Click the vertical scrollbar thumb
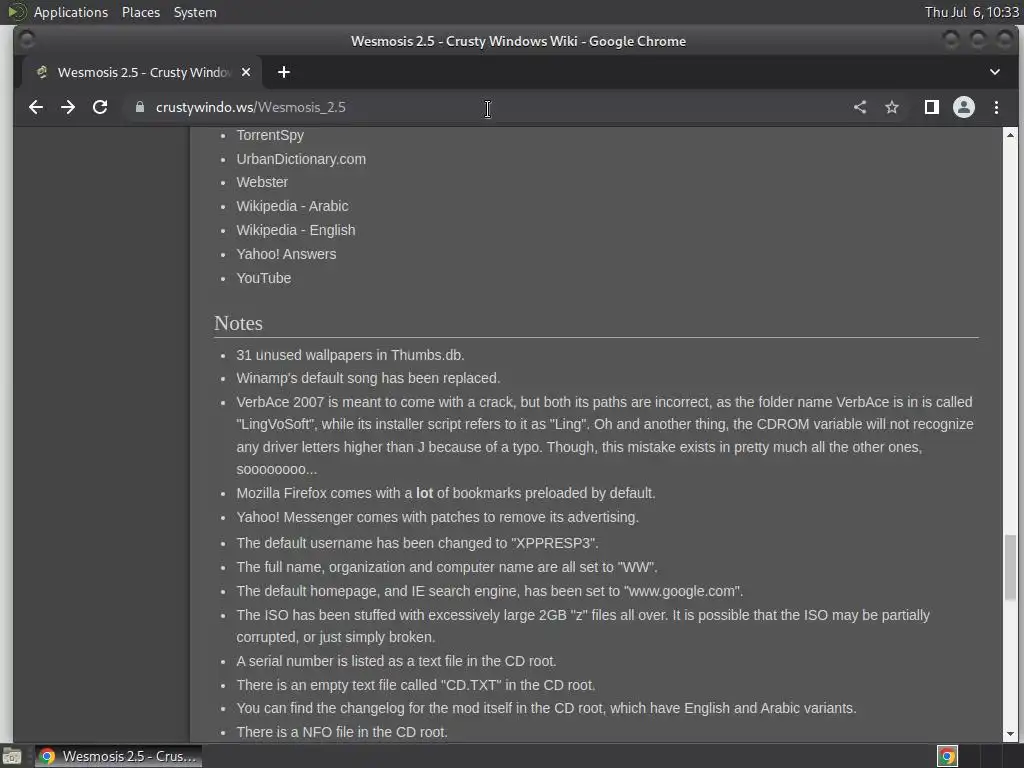 pyautogui.click(x=1010, y=568)
